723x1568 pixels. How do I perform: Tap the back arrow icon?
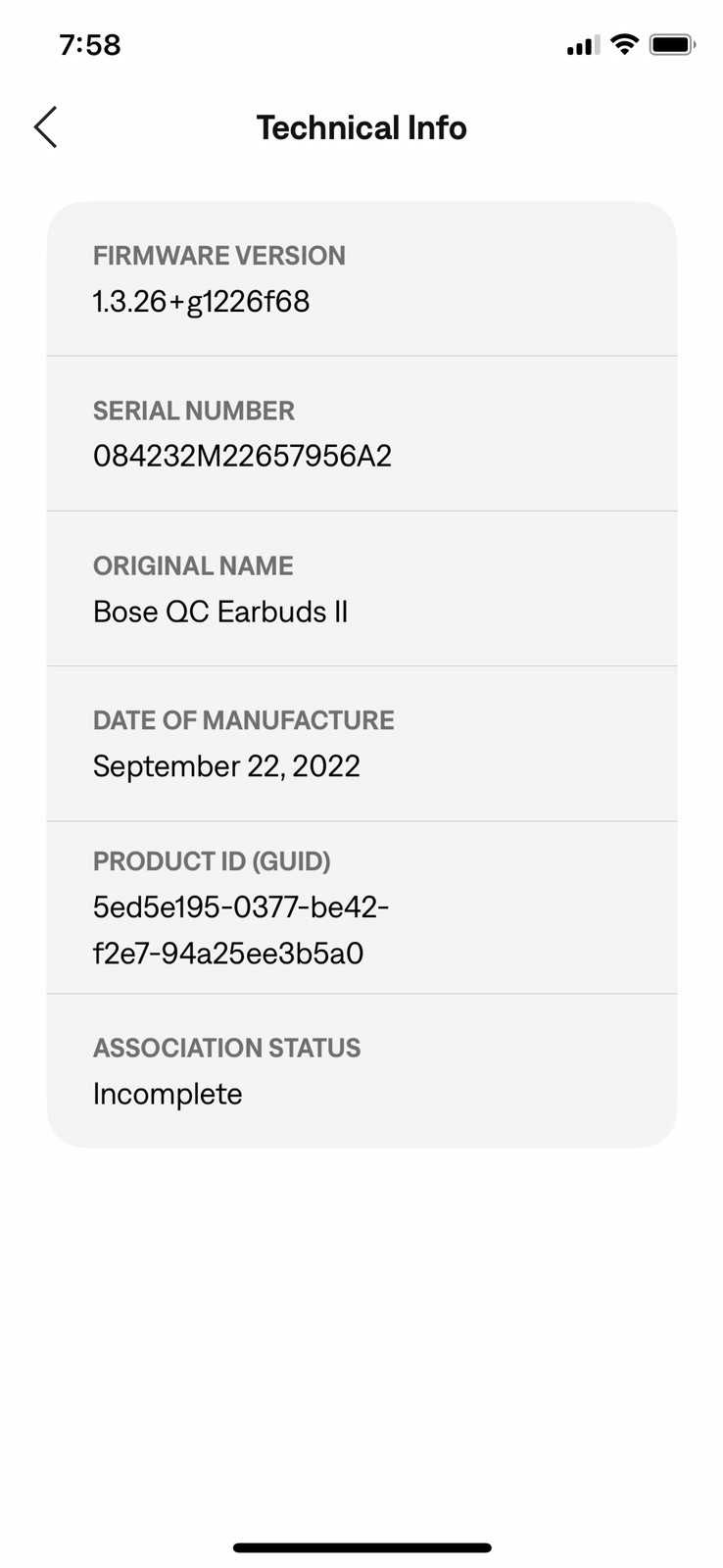tap(46, 127)
